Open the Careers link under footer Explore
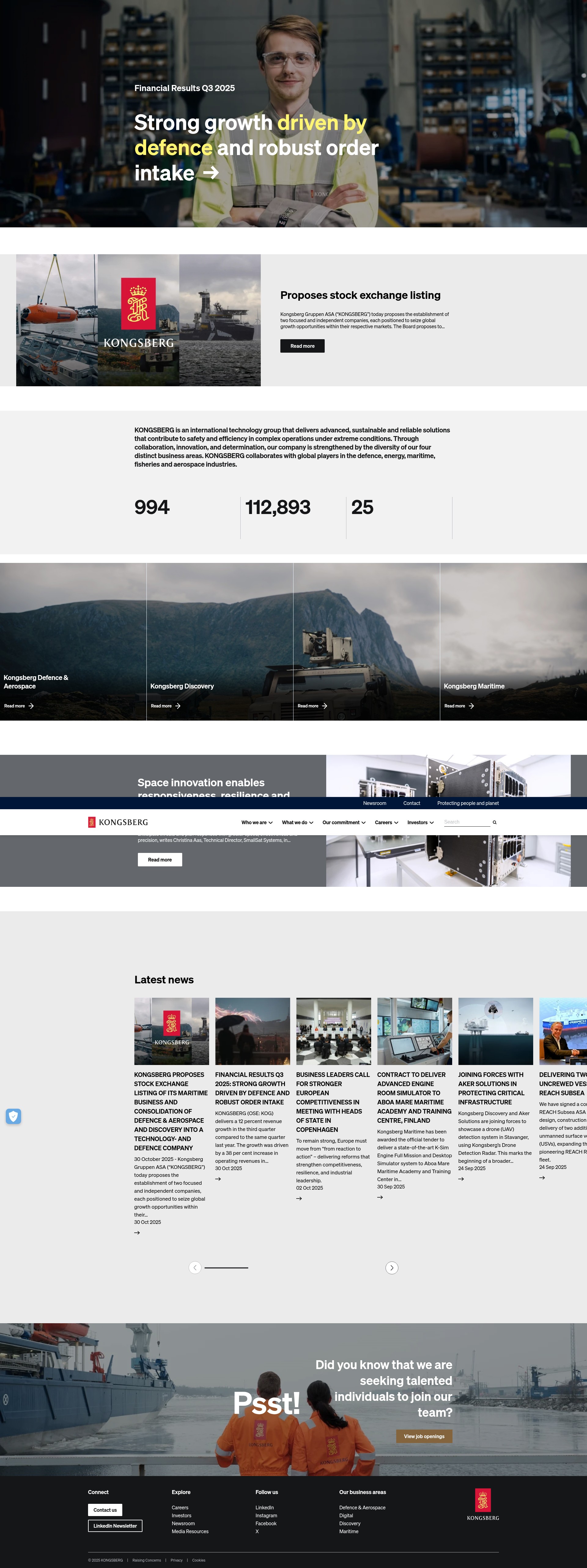 180,1508
